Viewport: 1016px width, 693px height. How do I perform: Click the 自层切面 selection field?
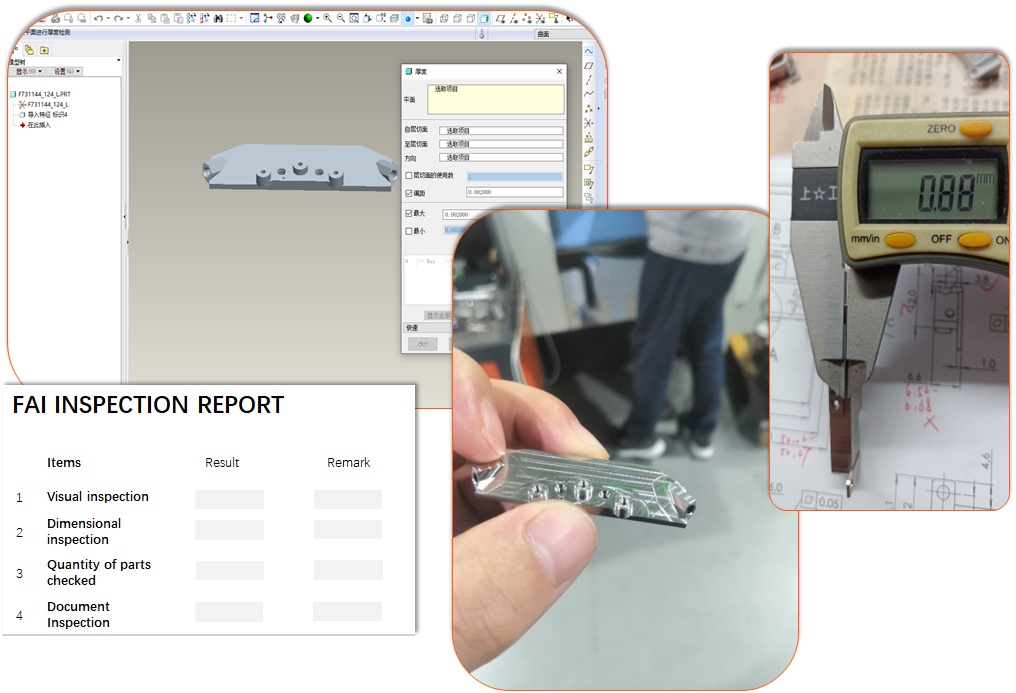tap(501, 131)
